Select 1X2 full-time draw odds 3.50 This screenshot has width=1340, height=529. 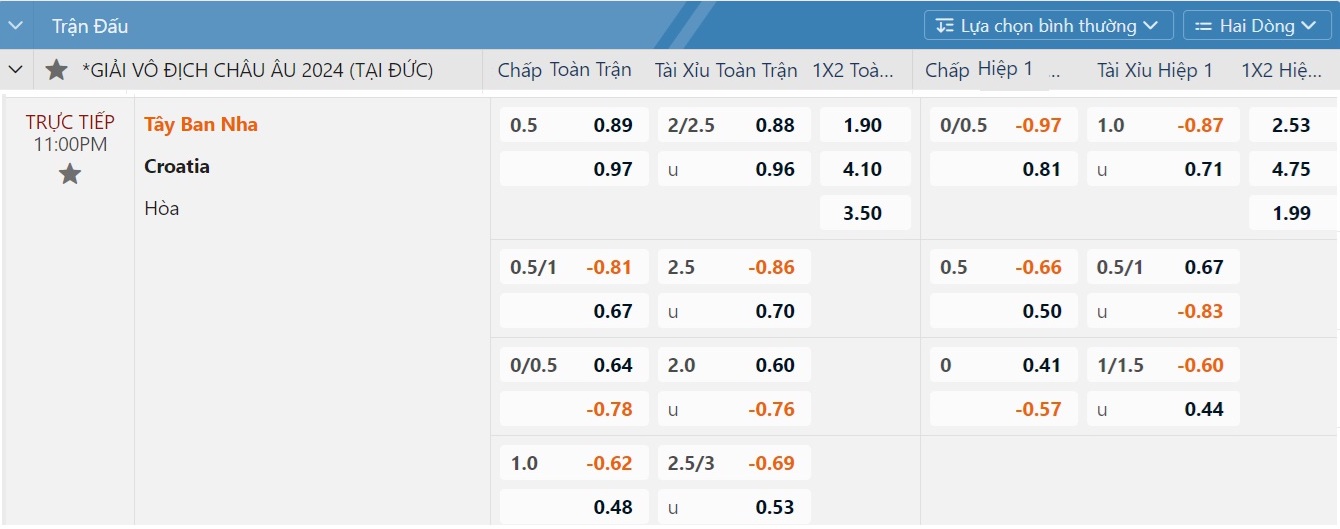pos(865,213)
